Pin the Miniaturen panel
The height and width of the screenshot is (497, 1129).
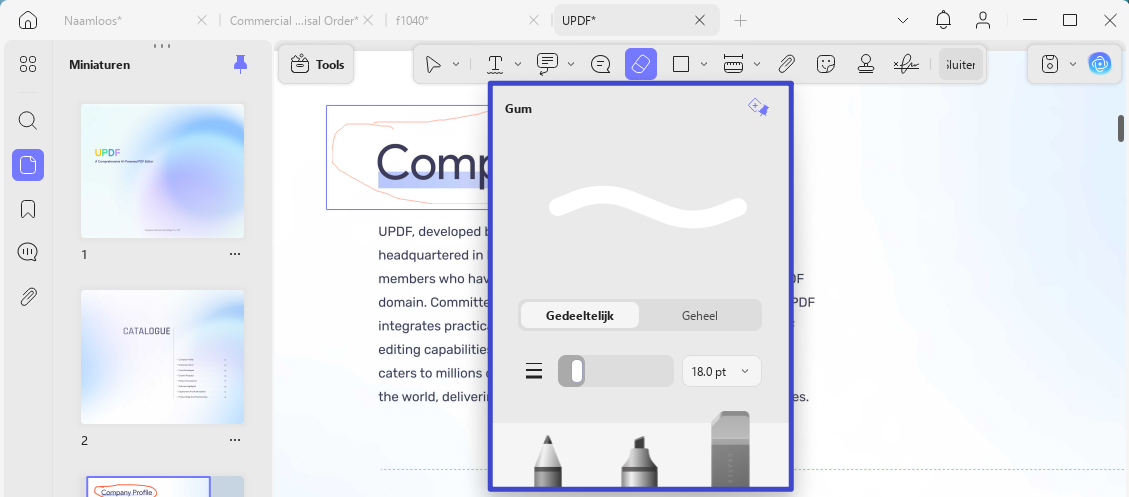(x=240, y=64)
